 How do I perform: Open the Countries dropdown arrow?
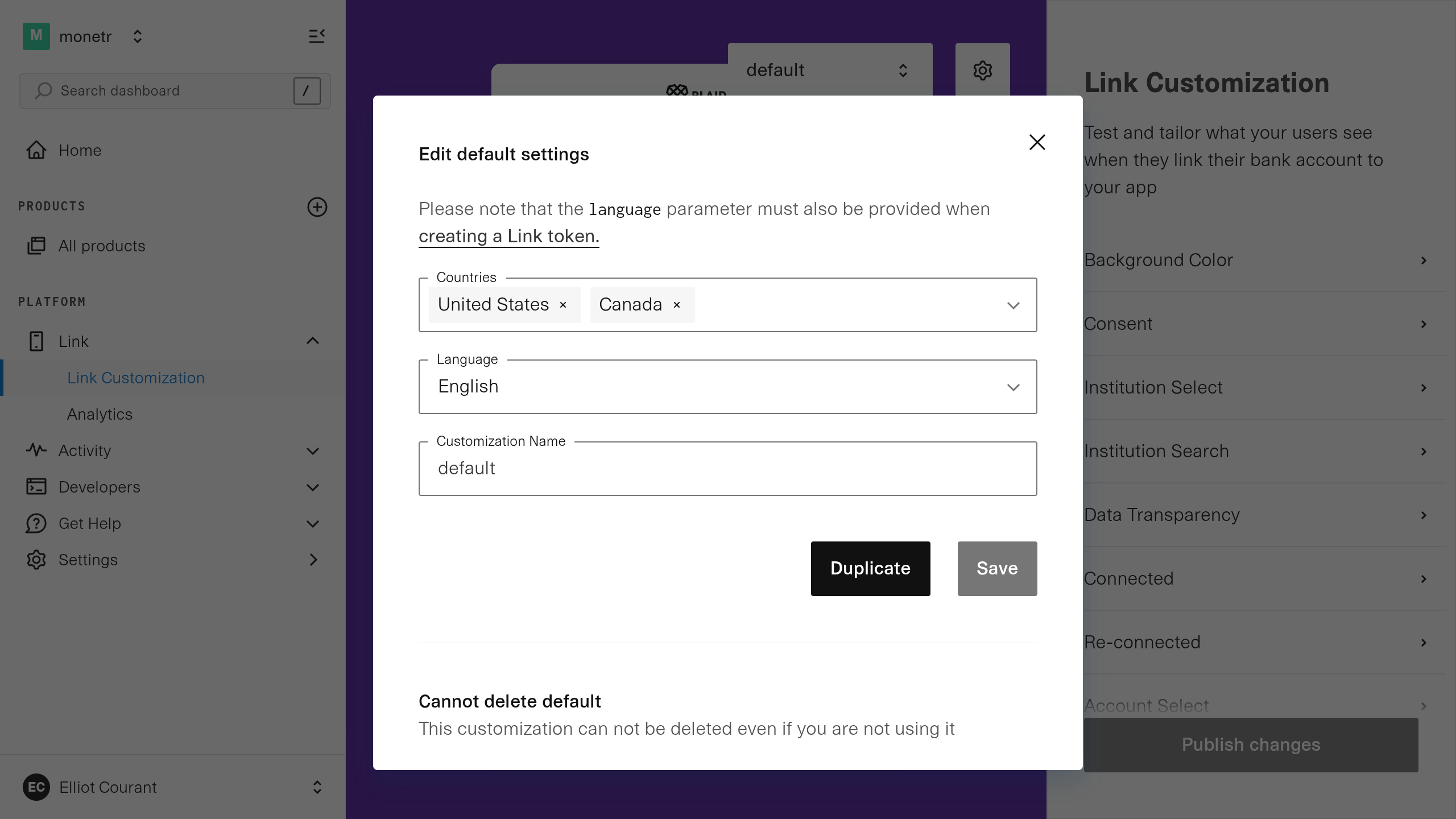1013,305
